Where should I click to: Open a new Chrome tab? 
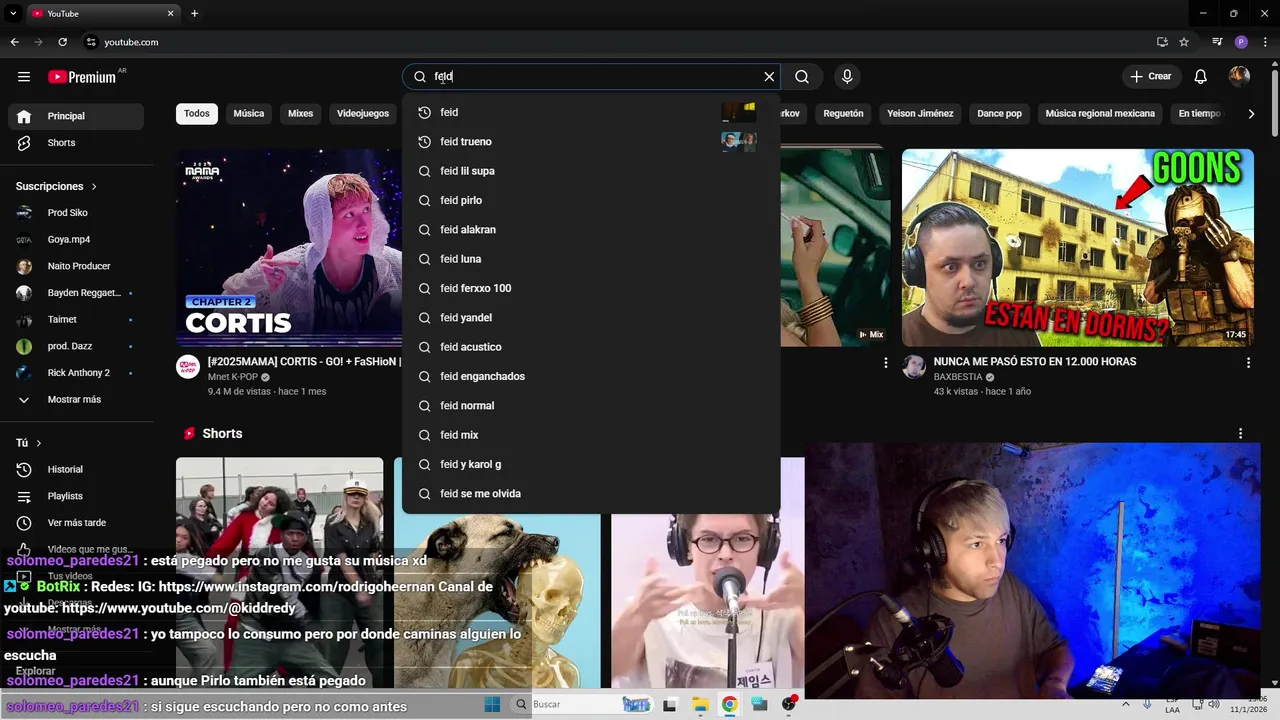[194, 14]
